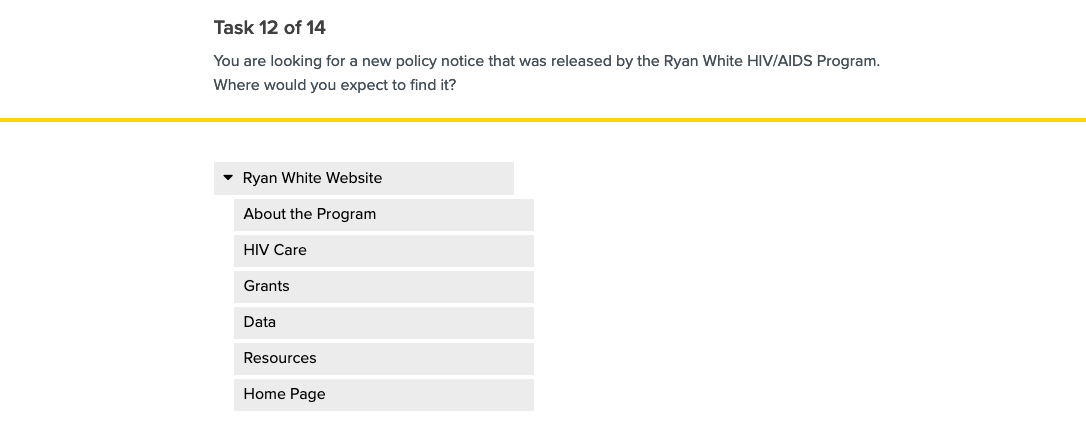This screenshot has width=1086, height=445.
Task: Choose the Data row in the menu tree
Action: pyautogui.click(x=383, y=322)
